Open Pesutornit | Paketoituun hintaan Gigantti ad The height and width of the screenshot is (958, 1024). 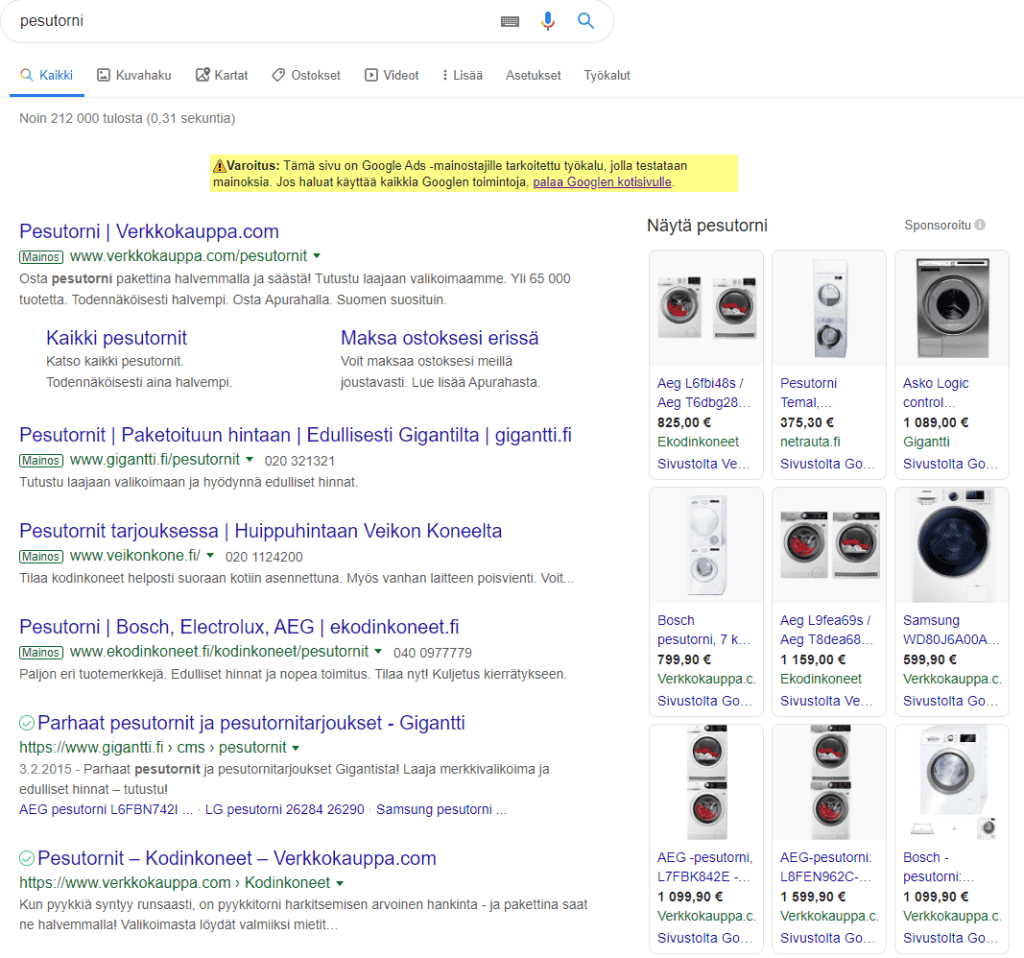295,435
